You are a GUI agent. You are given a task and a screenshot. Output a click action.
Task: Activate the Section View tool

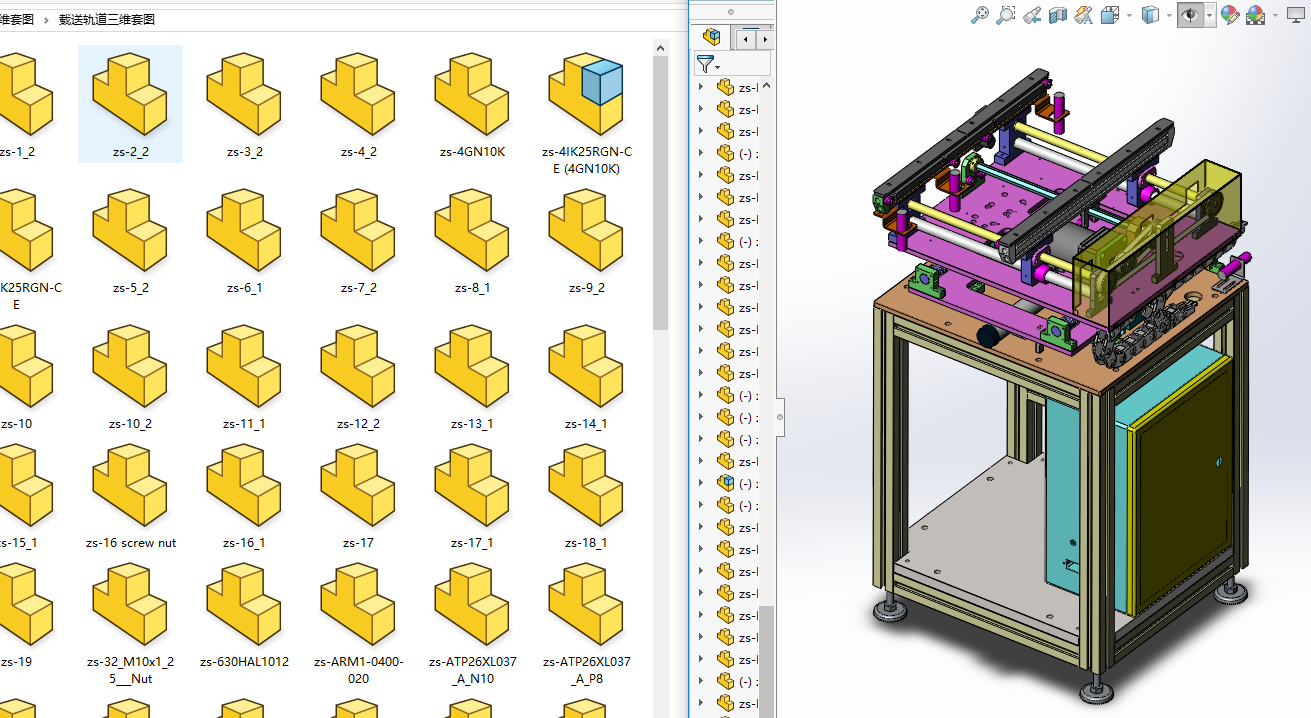pyautogui.click(x=1057, y=15)
